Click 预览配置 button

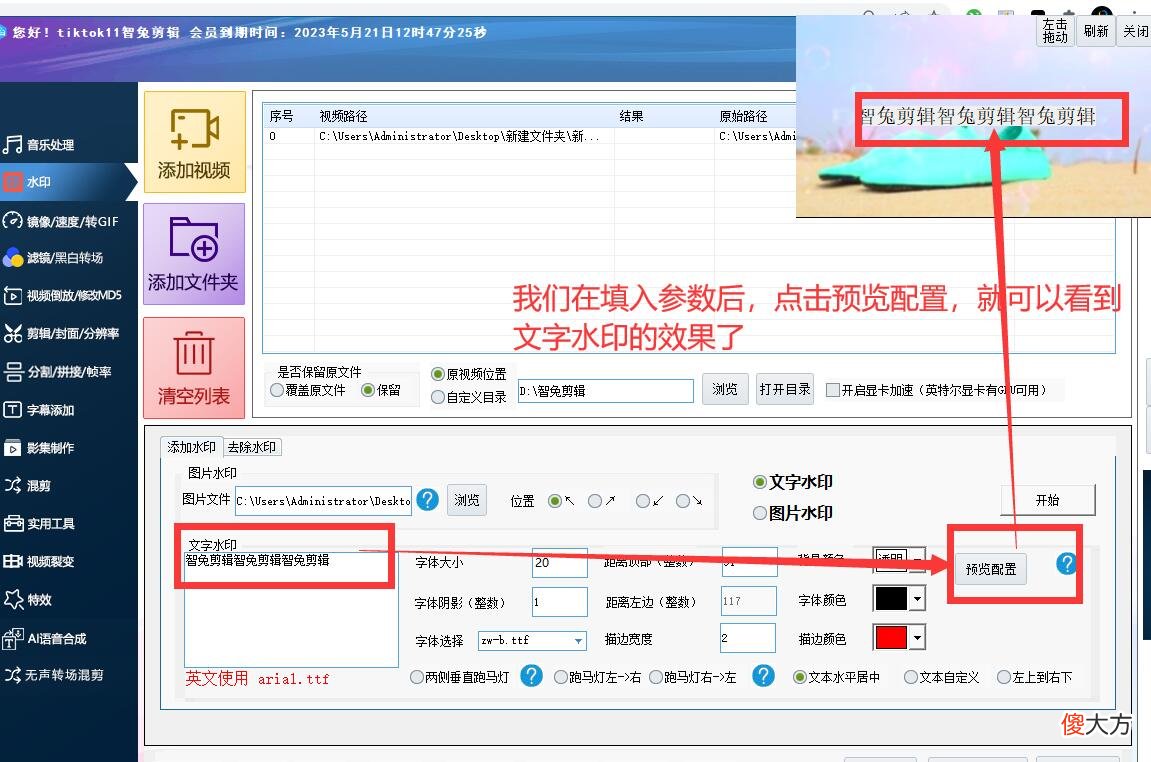tap(991, 569)
